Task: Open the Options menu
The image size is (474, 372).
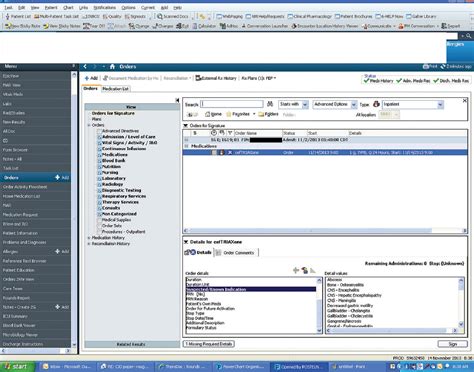Action: [128, 7]
